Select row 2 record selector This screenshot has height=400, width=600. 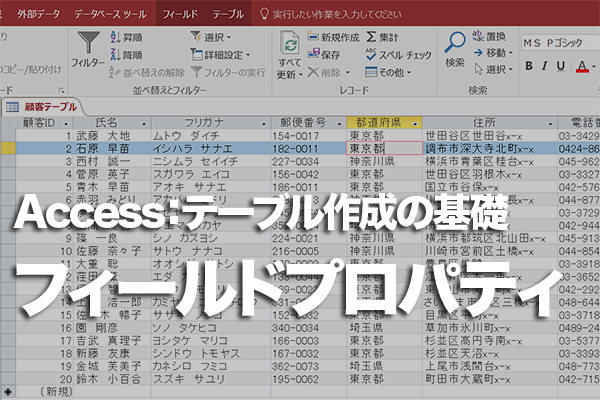[8, 149]
